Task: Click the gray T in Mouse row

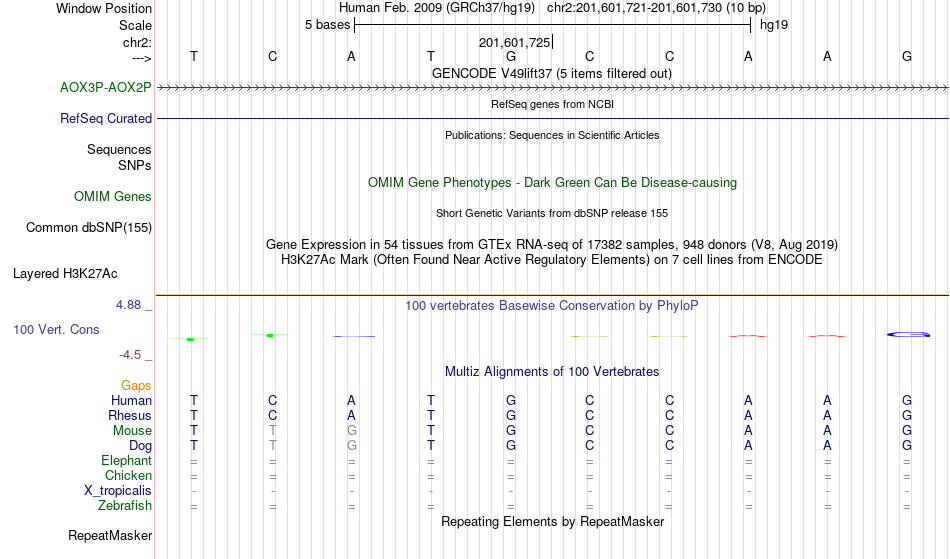Action: click(273, 431)
